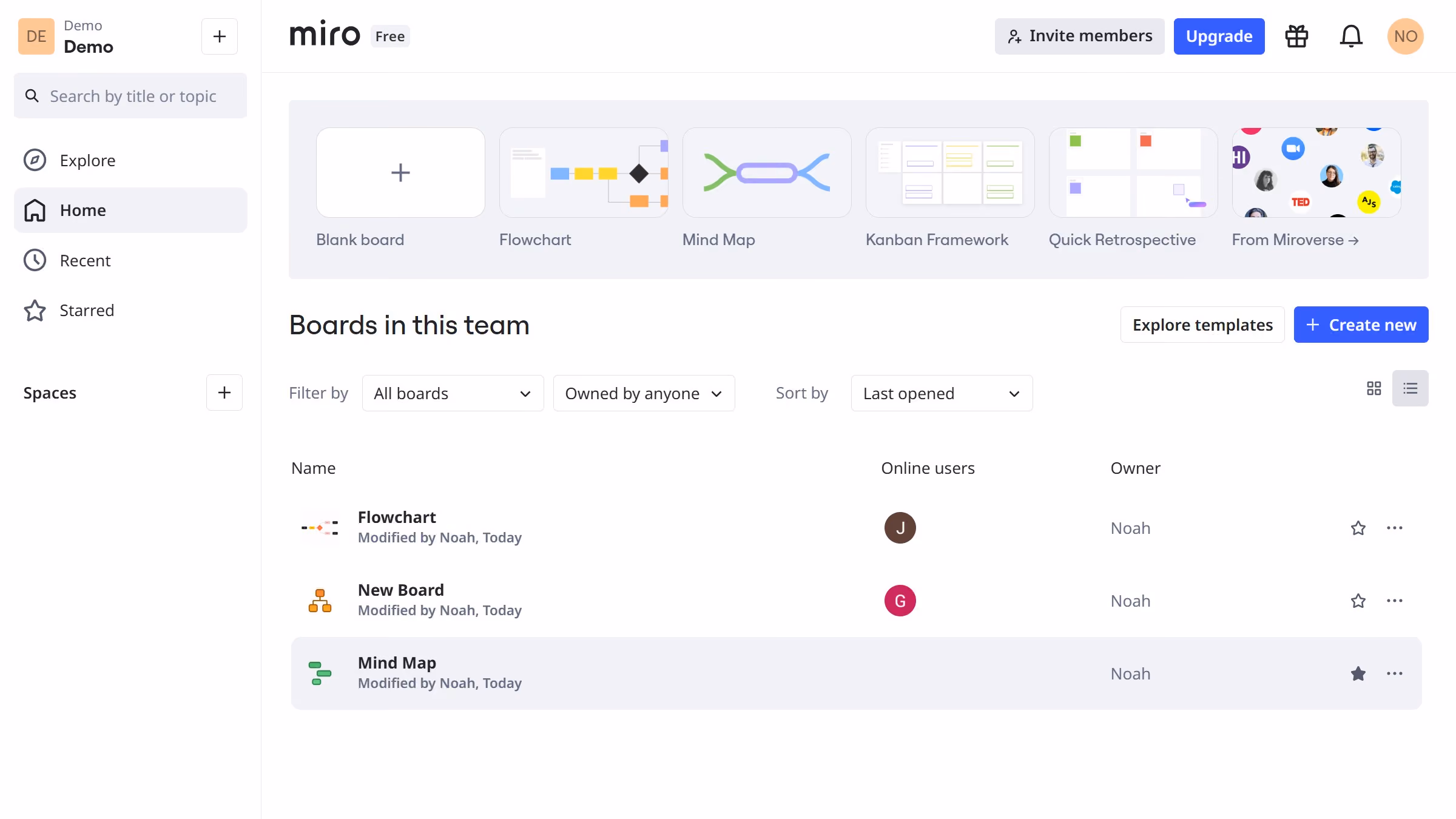
Task: Click the Online users column header
Action: [x=928, y=468]
